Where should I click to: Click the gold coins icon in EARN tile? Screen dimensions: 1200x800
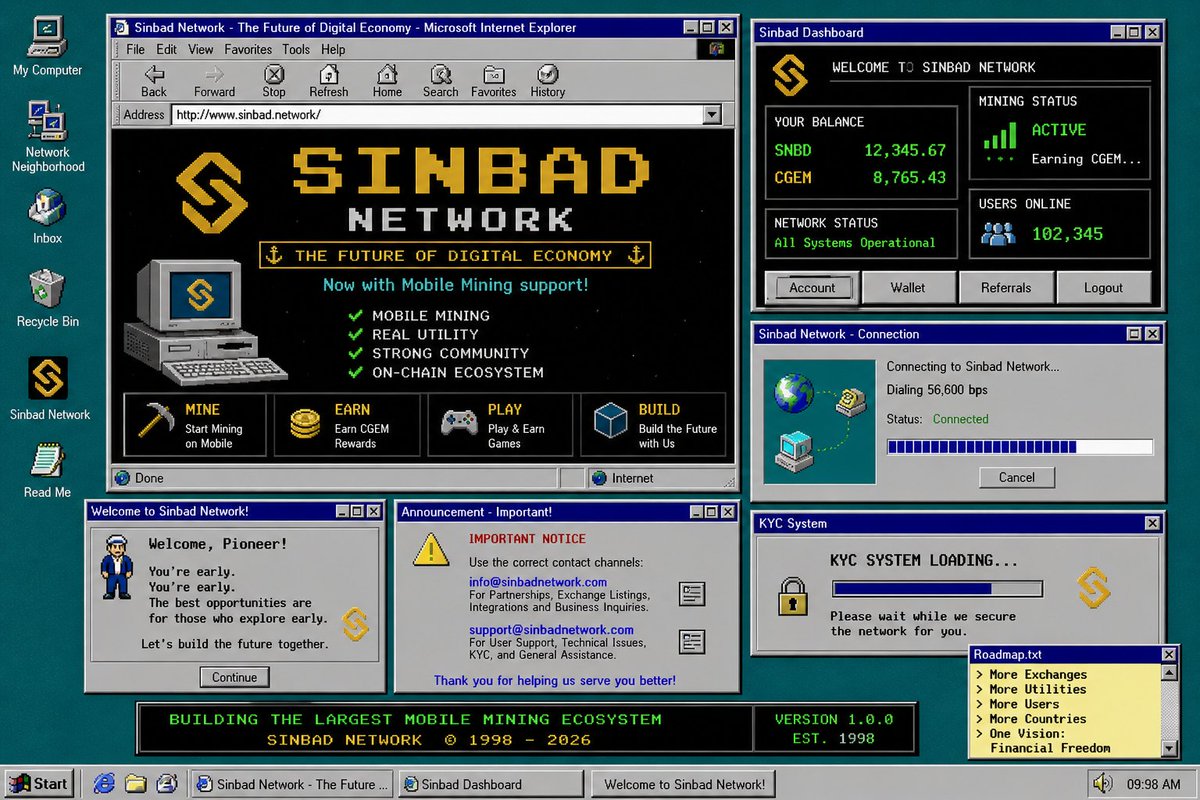click(x=305, y=423)
